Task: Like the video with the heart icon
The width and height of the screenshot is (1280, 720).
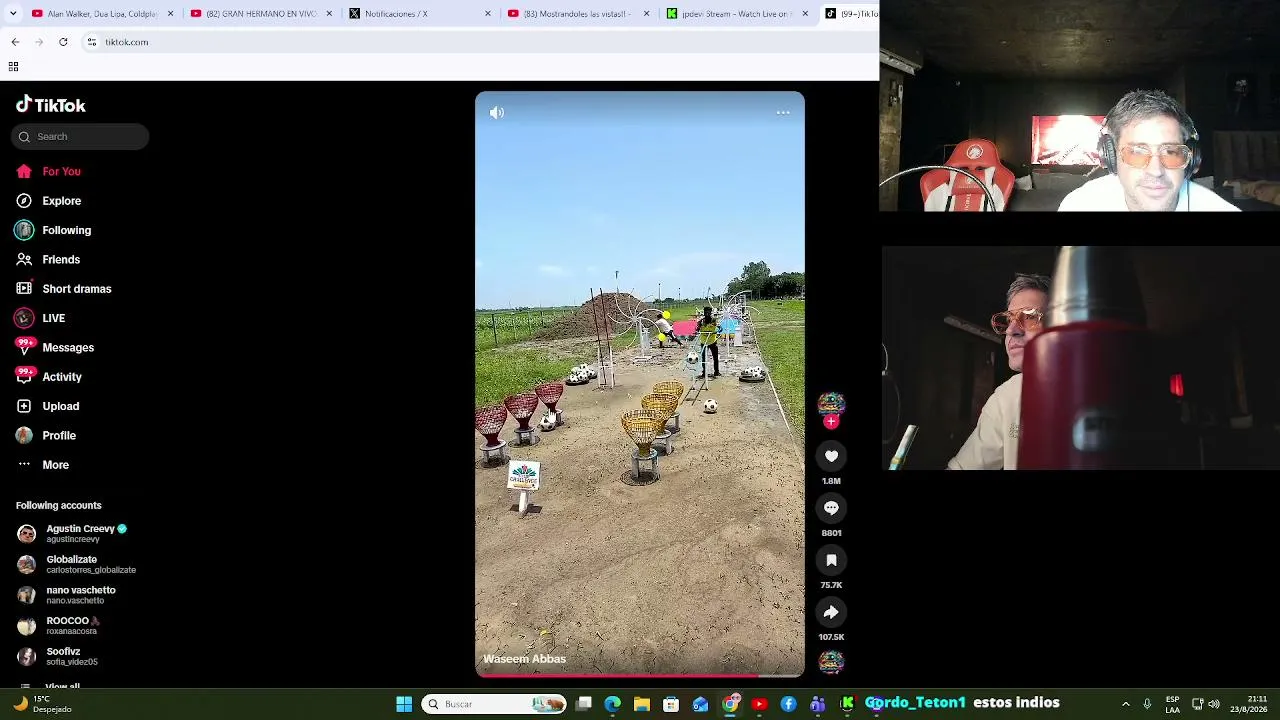Action: click(x=831, y=456)
